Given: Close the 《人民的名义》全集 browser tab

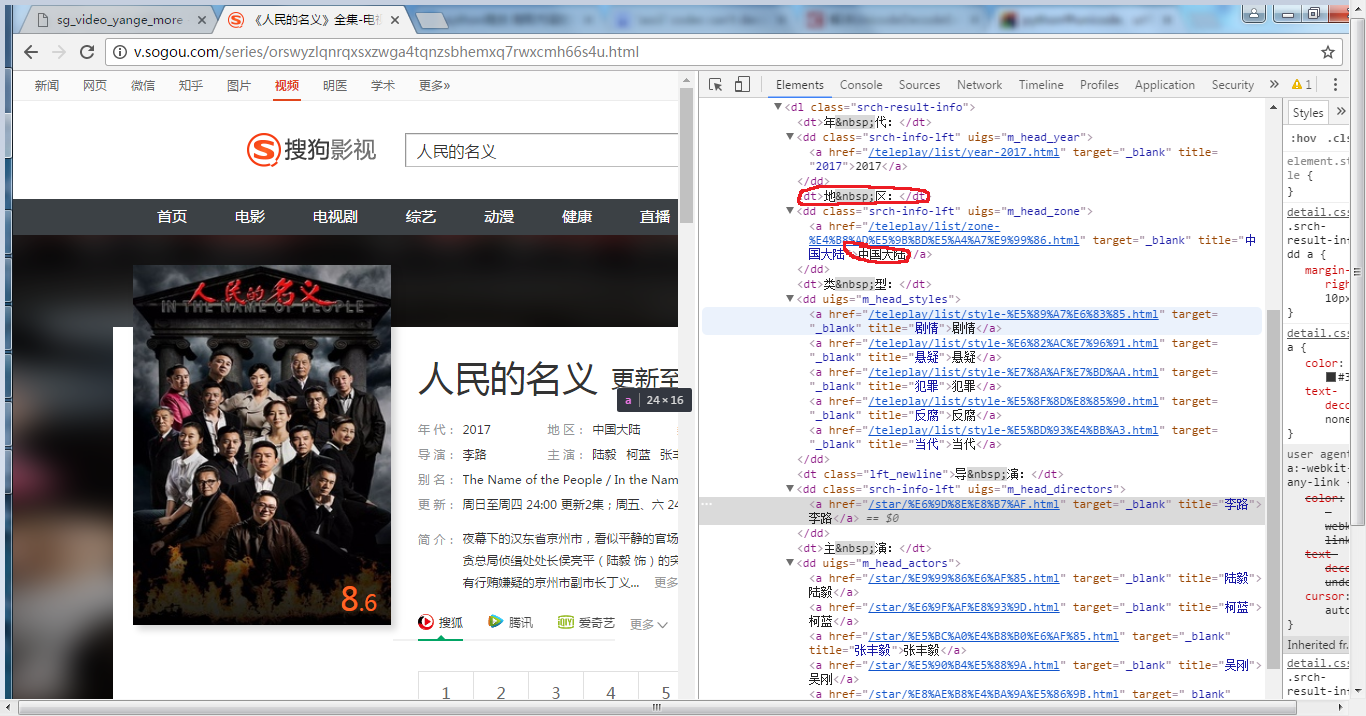Looking at the screenshot, I should coord(397,20).
